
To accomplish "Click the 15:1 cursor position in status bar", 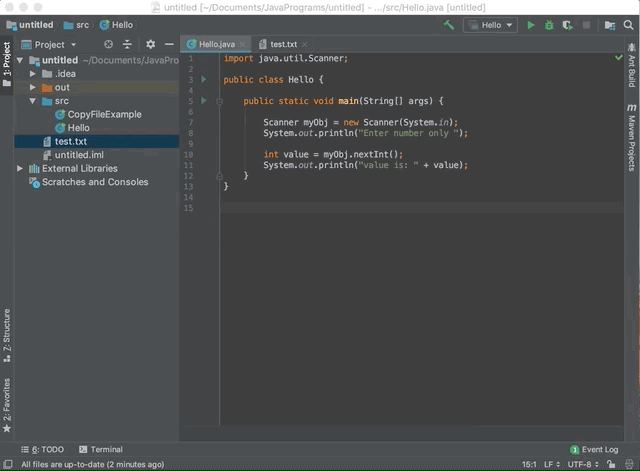I will point(529,464).
